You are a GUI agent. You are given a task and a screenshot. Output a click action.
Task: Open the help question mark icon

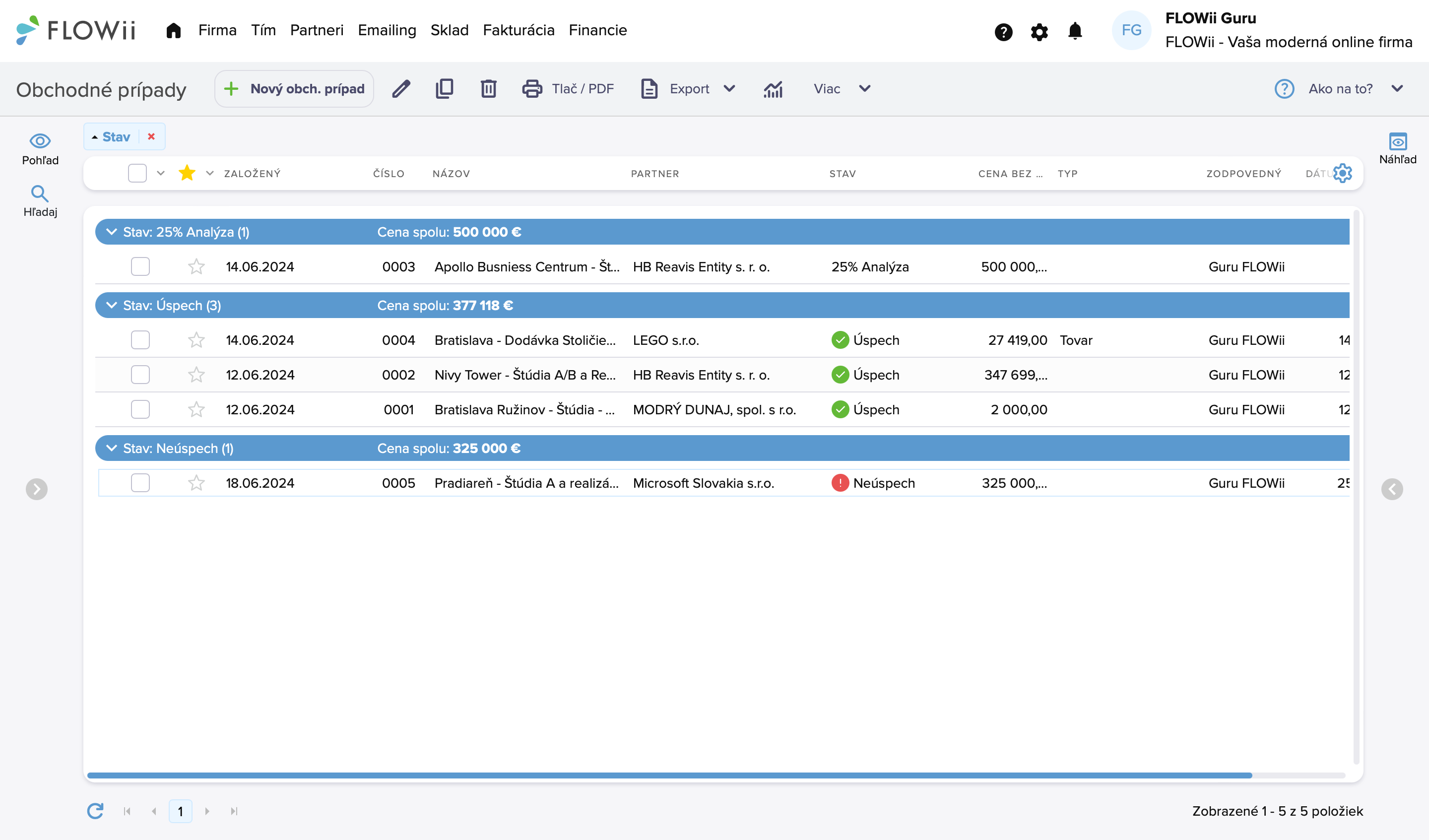point(1003,32)
